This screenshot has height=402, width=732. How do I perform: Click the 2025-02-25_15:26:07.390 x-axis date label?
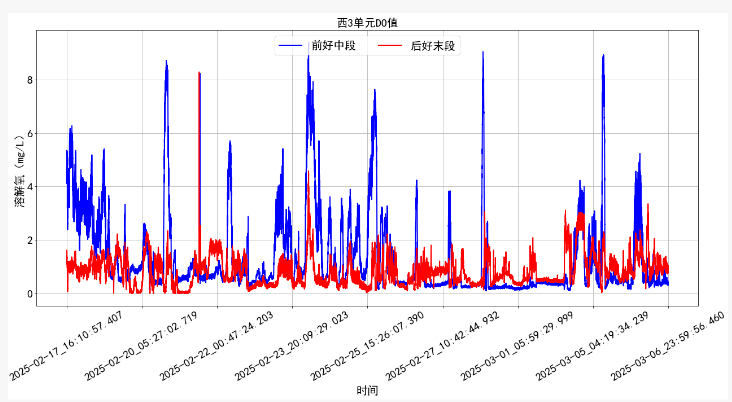coord(369,344)
